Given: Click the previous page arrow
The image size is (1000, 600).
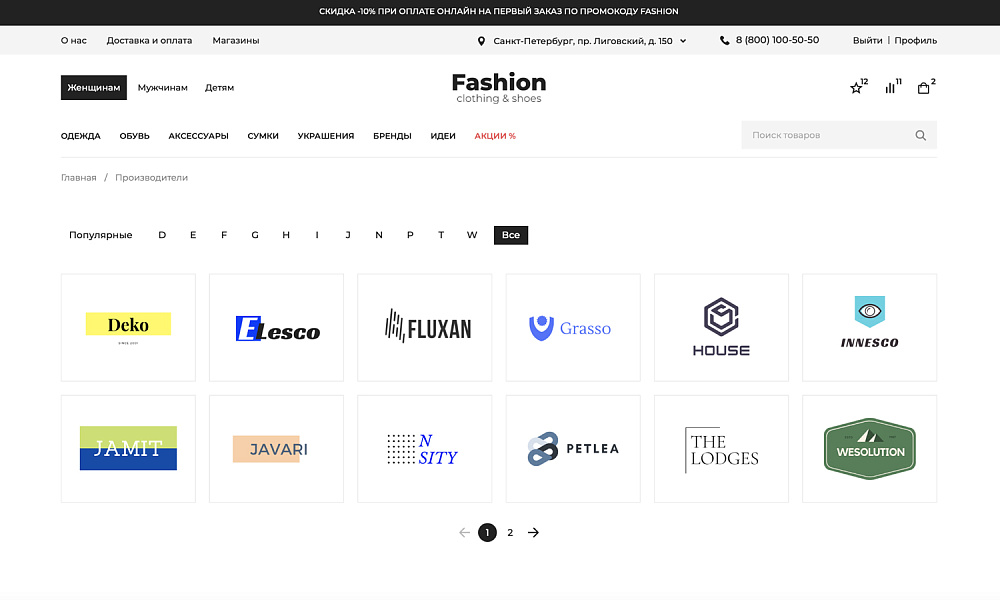Looking at the screenshot, I should pyautogui.click(x=463, y=532).
